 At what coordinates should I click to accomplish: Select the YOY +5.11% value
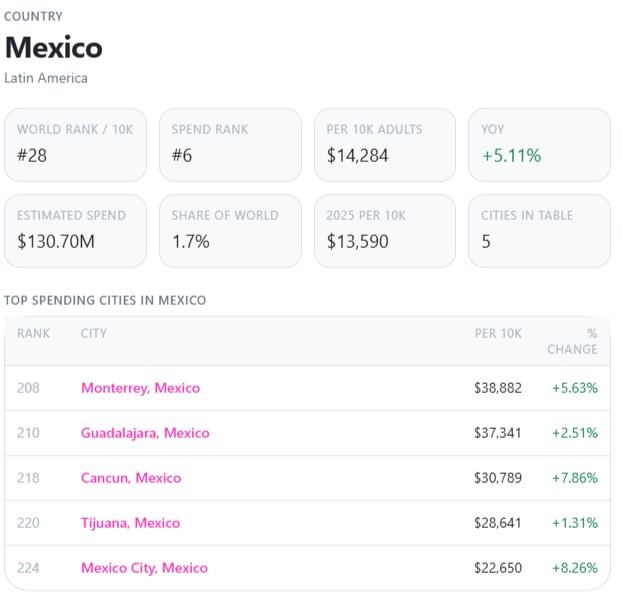tap(511, 155)
